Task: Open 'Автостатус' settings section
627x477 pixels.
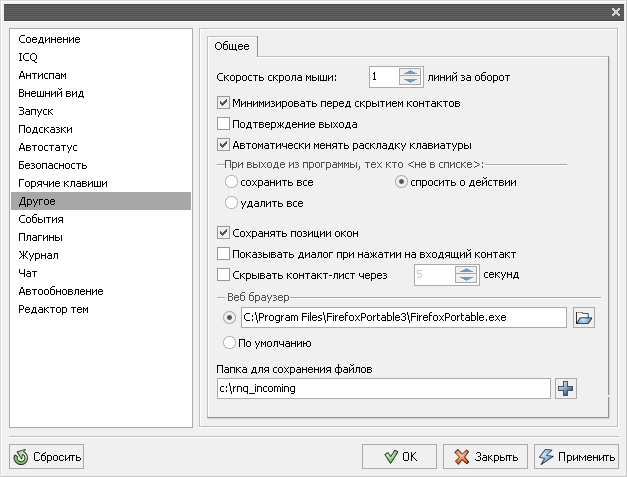Action: (101, 147)
